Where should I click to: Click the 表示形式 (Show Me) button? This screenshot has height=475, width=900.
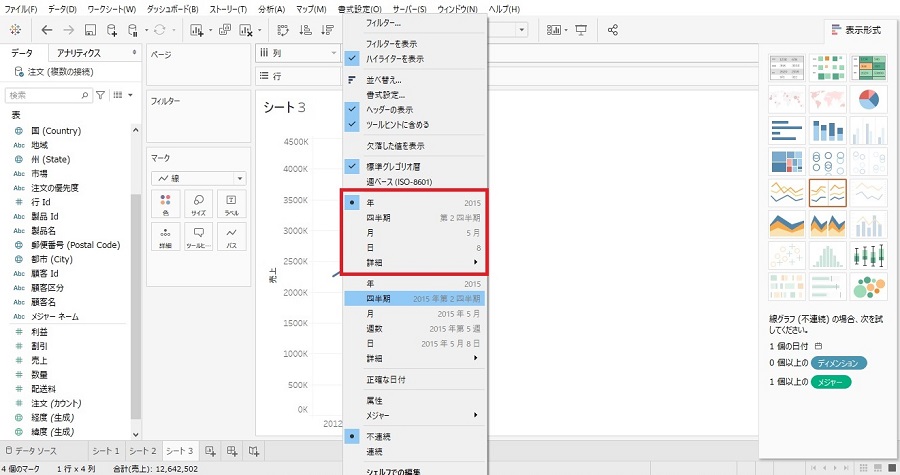point(856,30)
